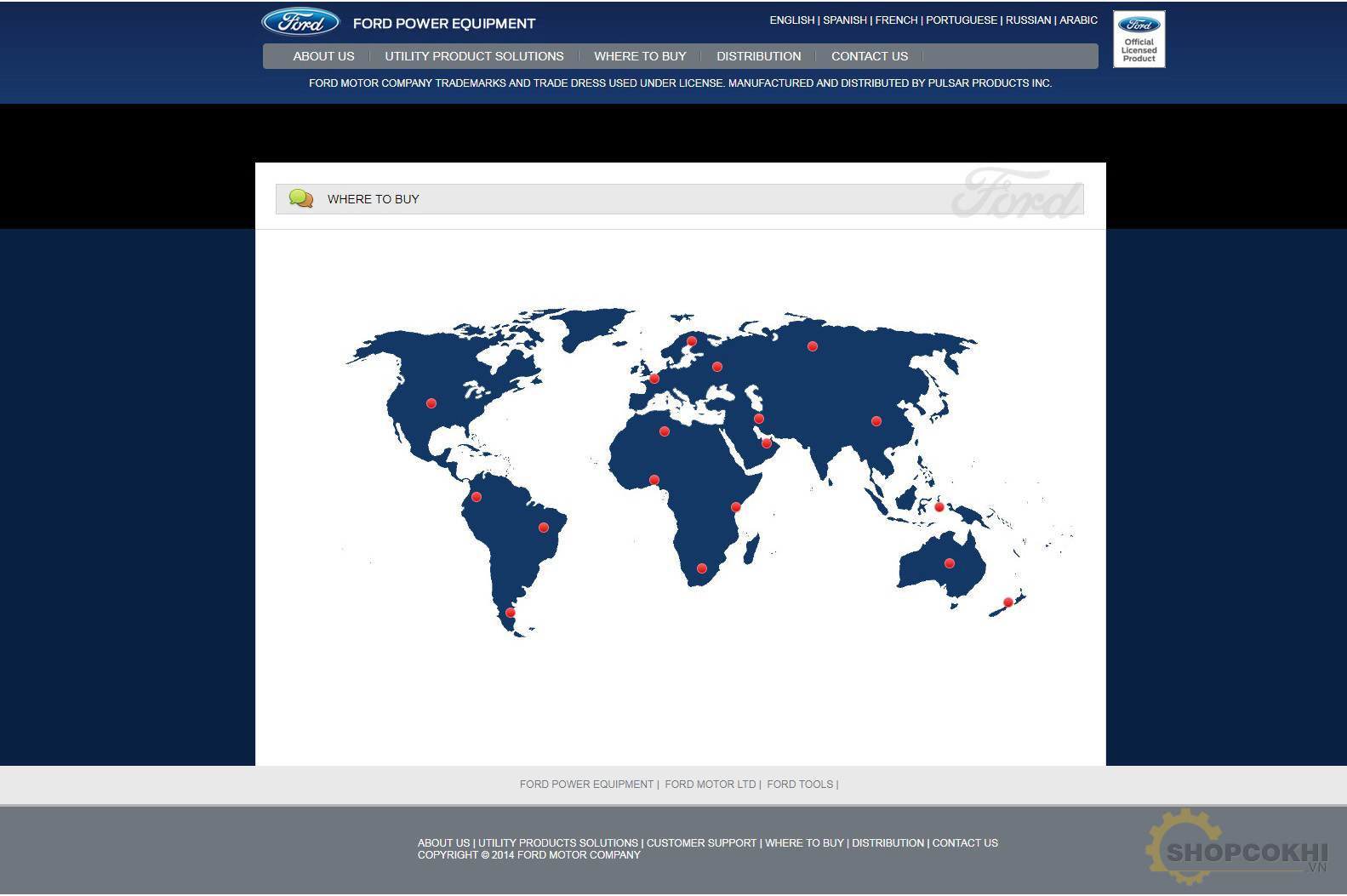Image resolution: width=1347 pixels, height=896 pixels.
Task: Select the red marker on Western Europe
Action: point(654,379)
